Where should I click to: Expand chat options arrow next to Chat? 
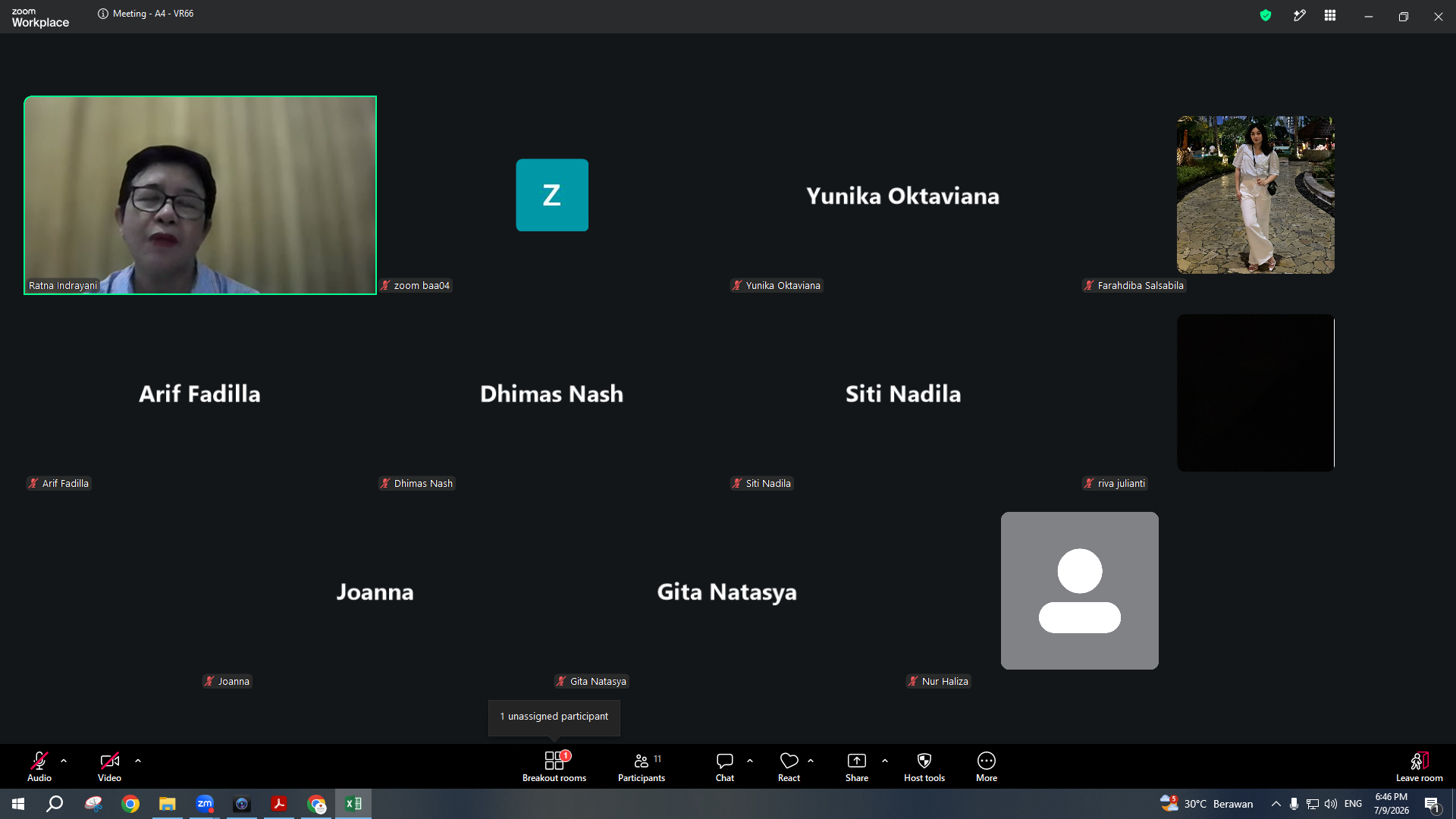coord(750,761)
